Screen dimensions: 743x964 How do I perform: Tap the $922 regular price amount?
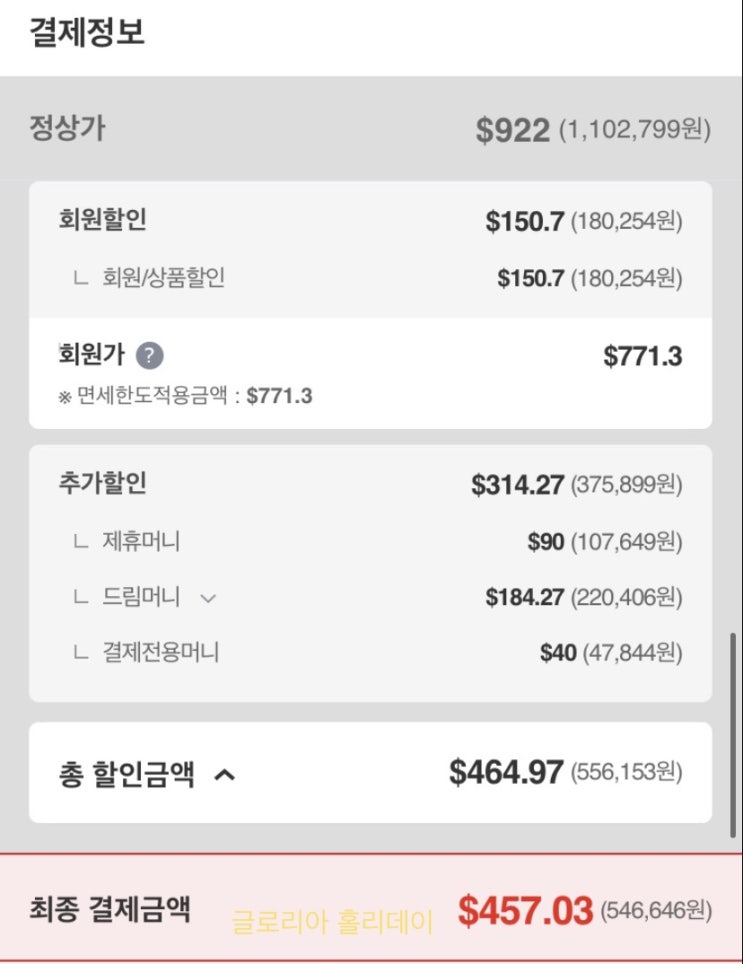pos(512,130)
